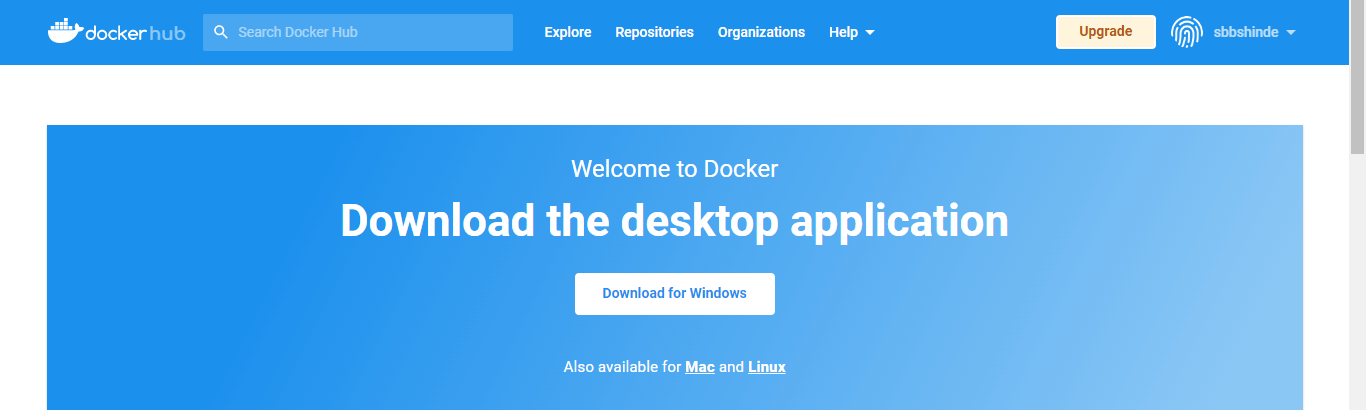Screen dimensions: 1366x410
Task: Click the Download the desktop application heading
Action: 675,220
